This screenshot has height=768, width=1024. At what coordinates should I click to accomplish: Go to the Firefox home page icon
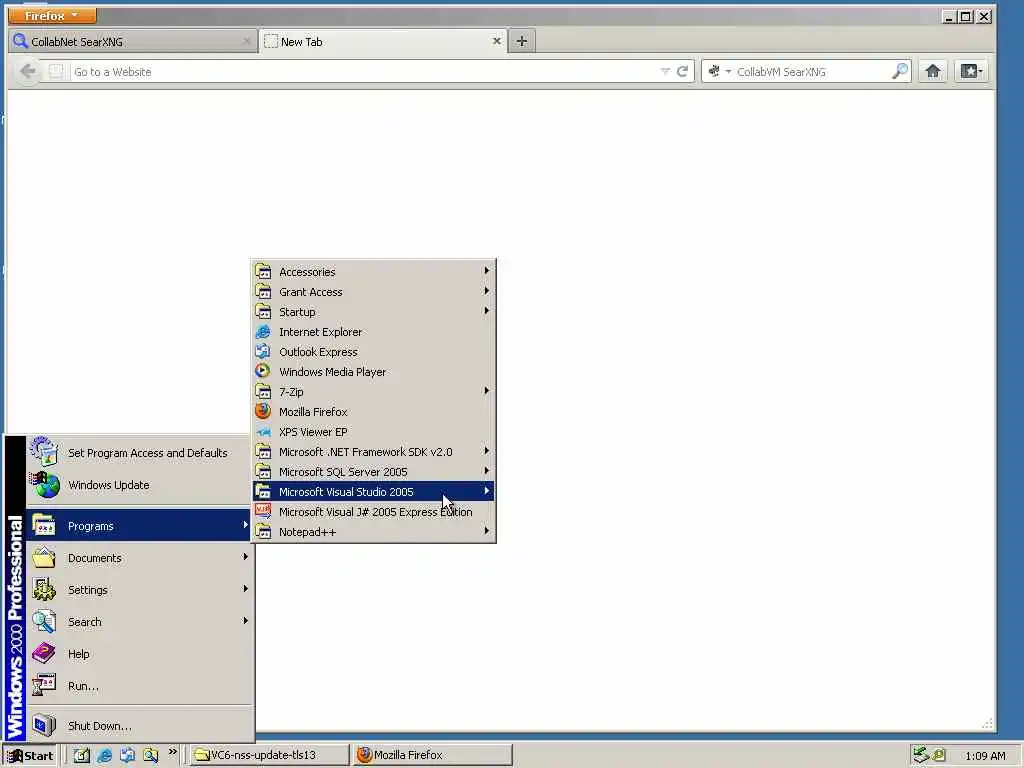(933, 71)
